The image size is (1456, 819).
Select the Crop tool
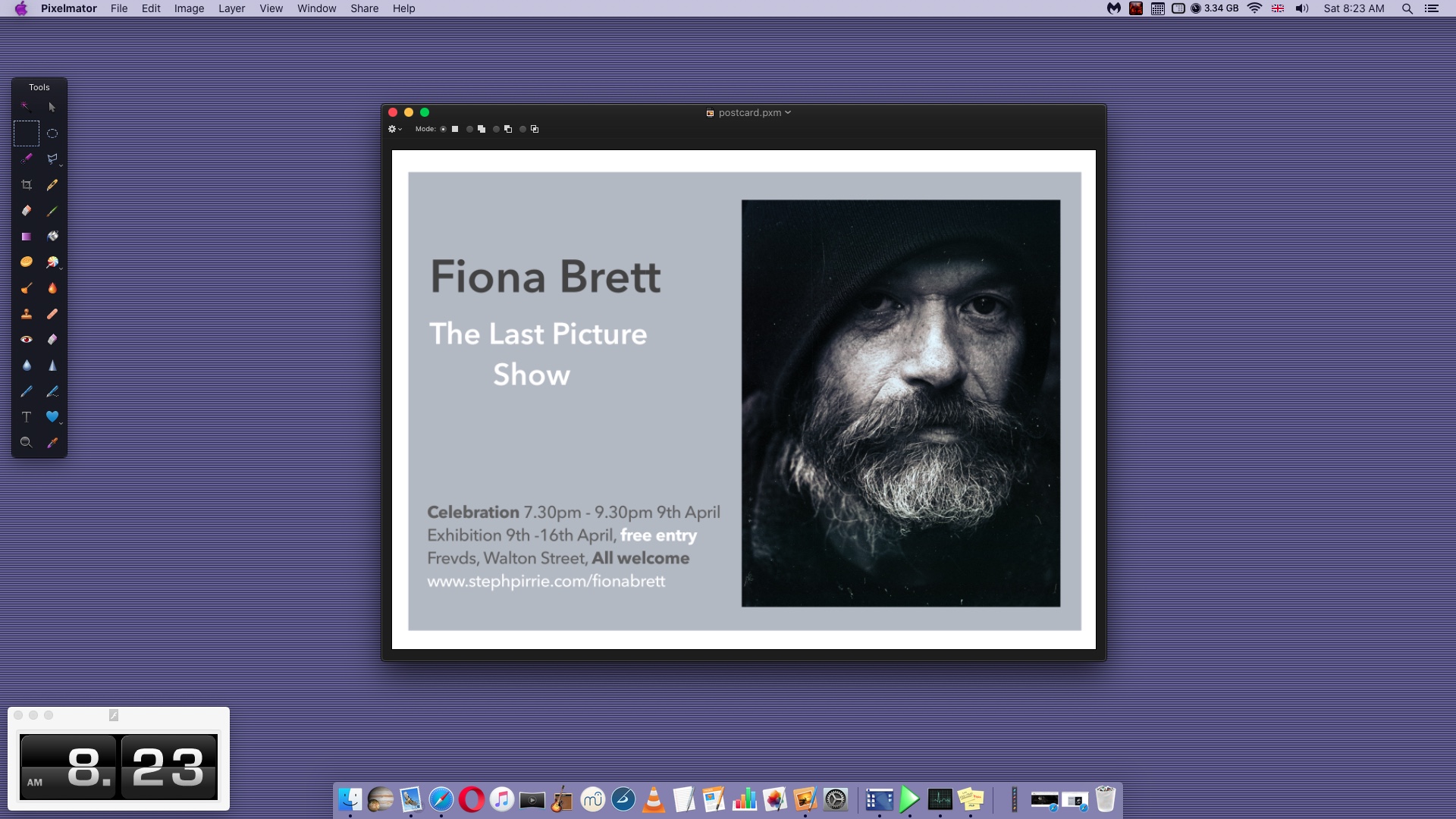[x=27, y=185]
